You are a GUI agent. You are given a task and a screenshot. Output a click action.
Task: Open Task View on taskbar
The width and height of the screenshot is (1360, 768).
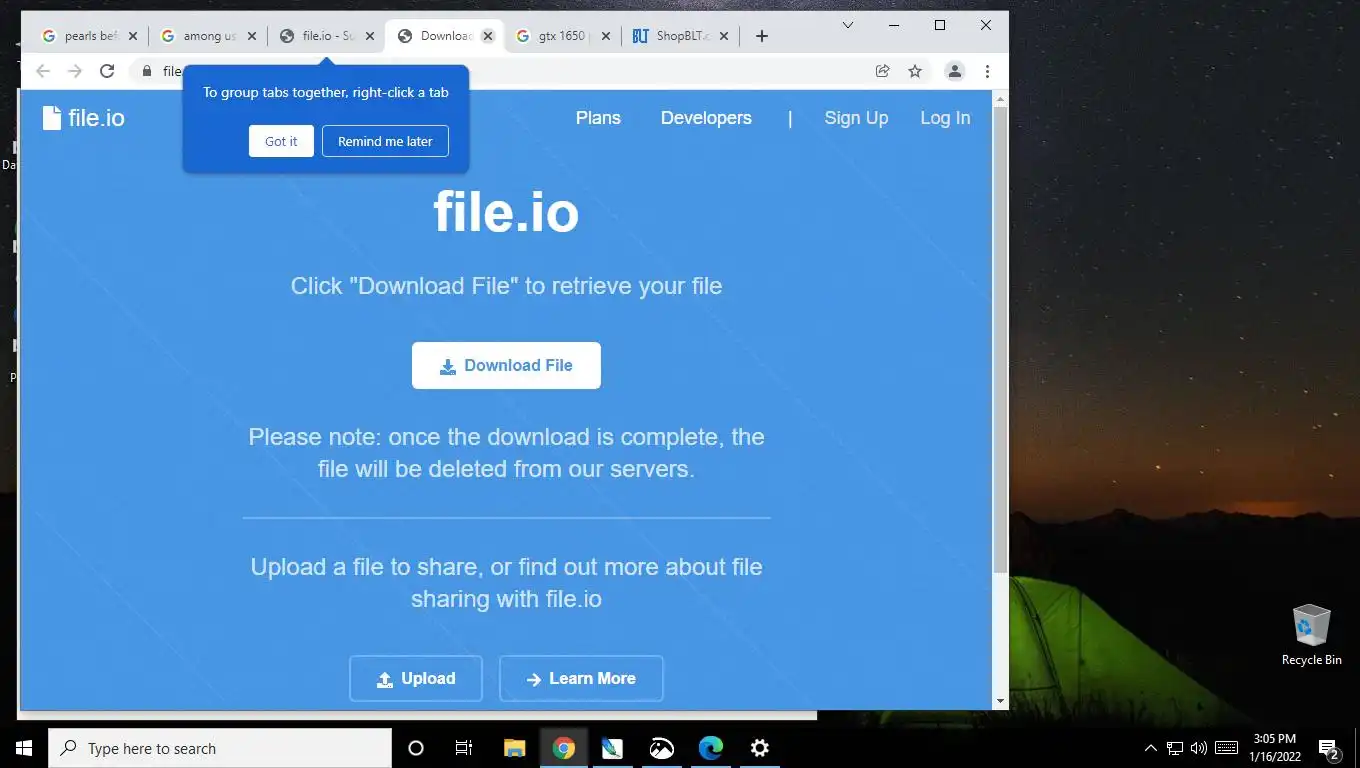click(464, 748)
